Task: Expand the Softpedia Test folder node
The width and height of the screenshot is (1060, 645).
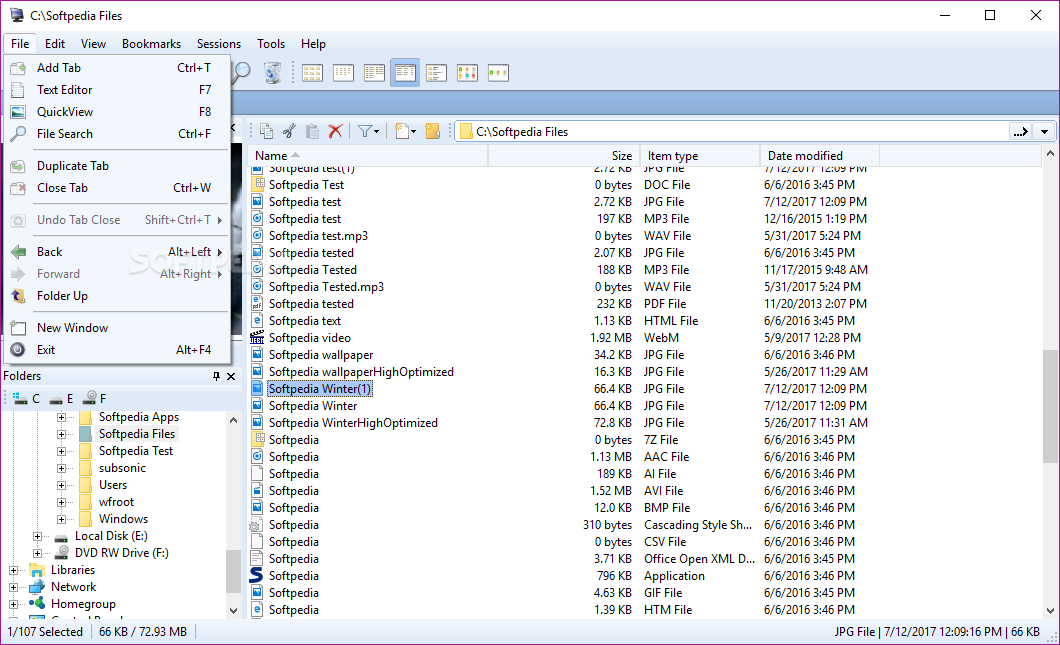Action: click(62, 451)
